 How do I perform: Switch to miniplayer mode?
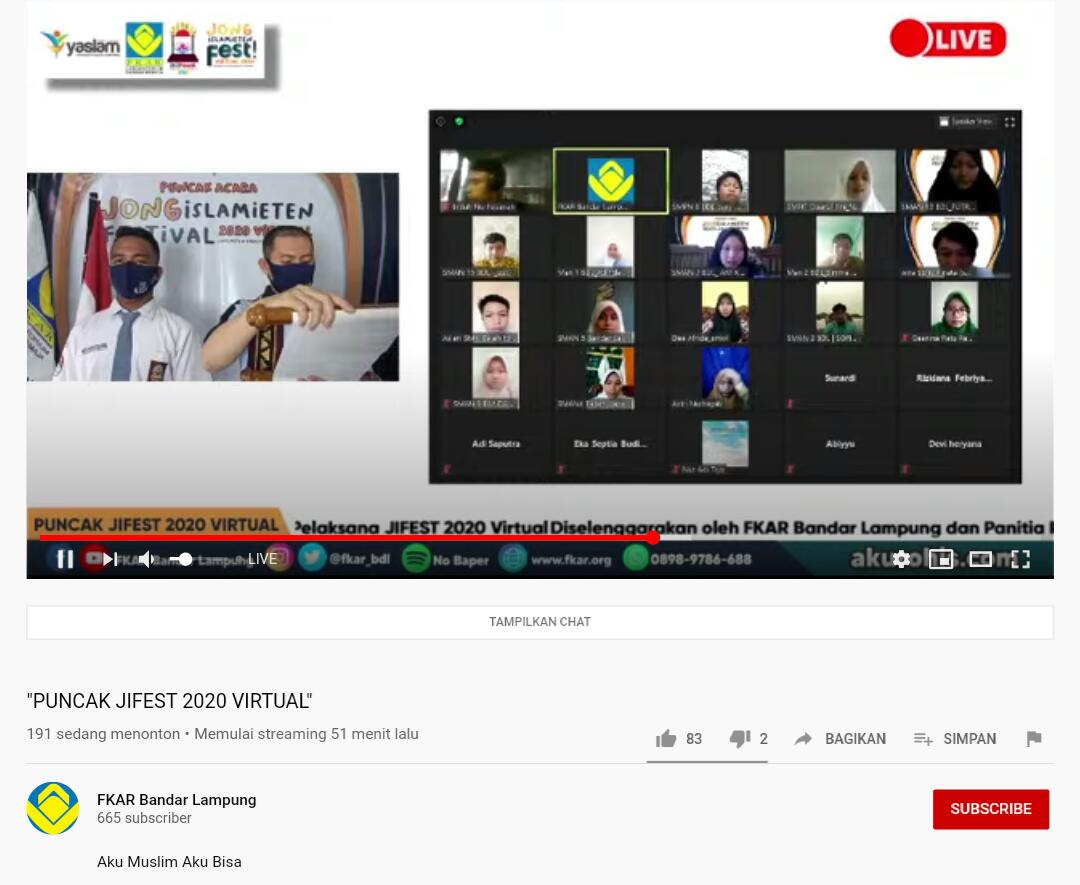pos(941,559)
